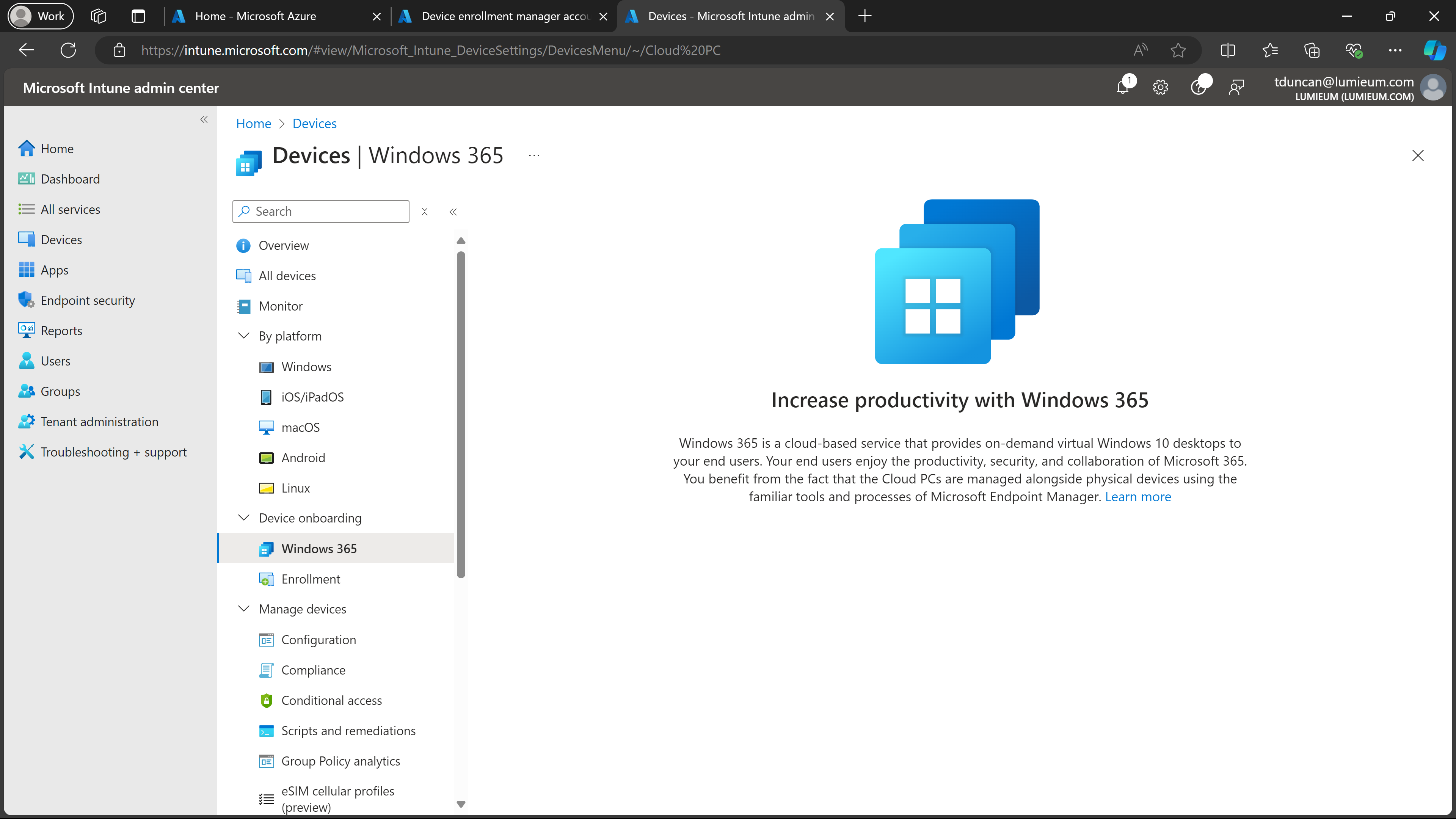Collapse the Device onboarding section

coord(243,518)
